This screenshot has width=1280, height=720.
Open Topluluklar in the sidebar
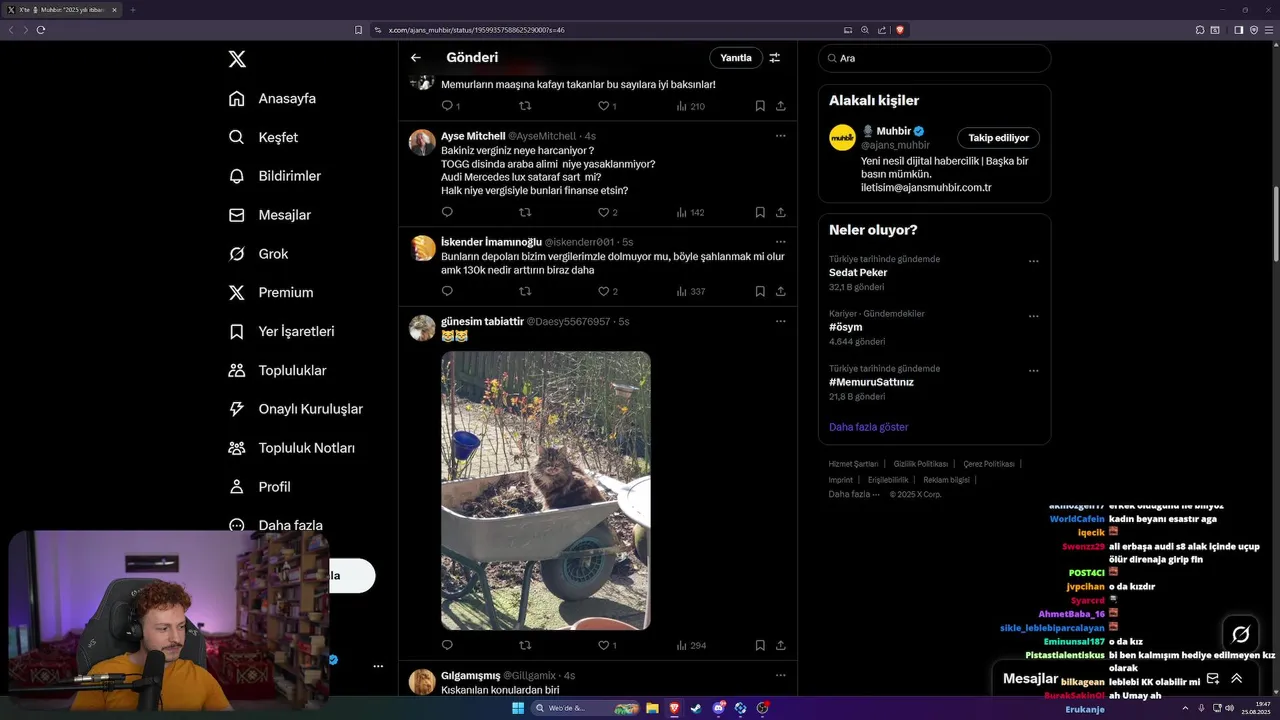(x=277, y=370)
